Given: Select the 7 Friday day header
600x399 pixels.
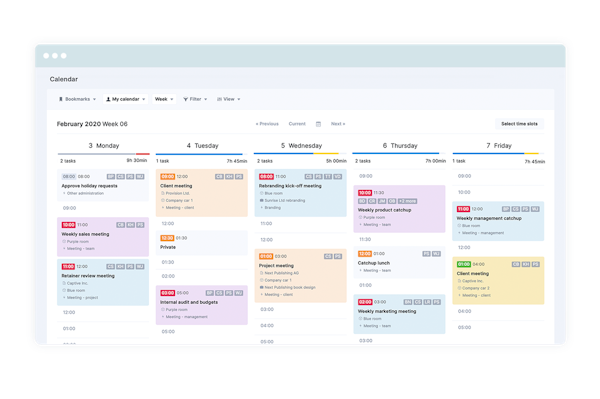Looking at the screenshot, I should [x=499, y=146].
